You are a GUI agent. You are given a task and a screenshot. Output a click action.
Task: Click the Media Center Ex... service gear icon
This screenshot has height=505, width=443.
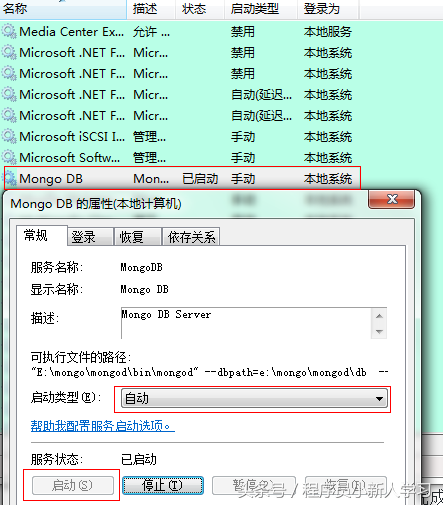click(9, 32)
